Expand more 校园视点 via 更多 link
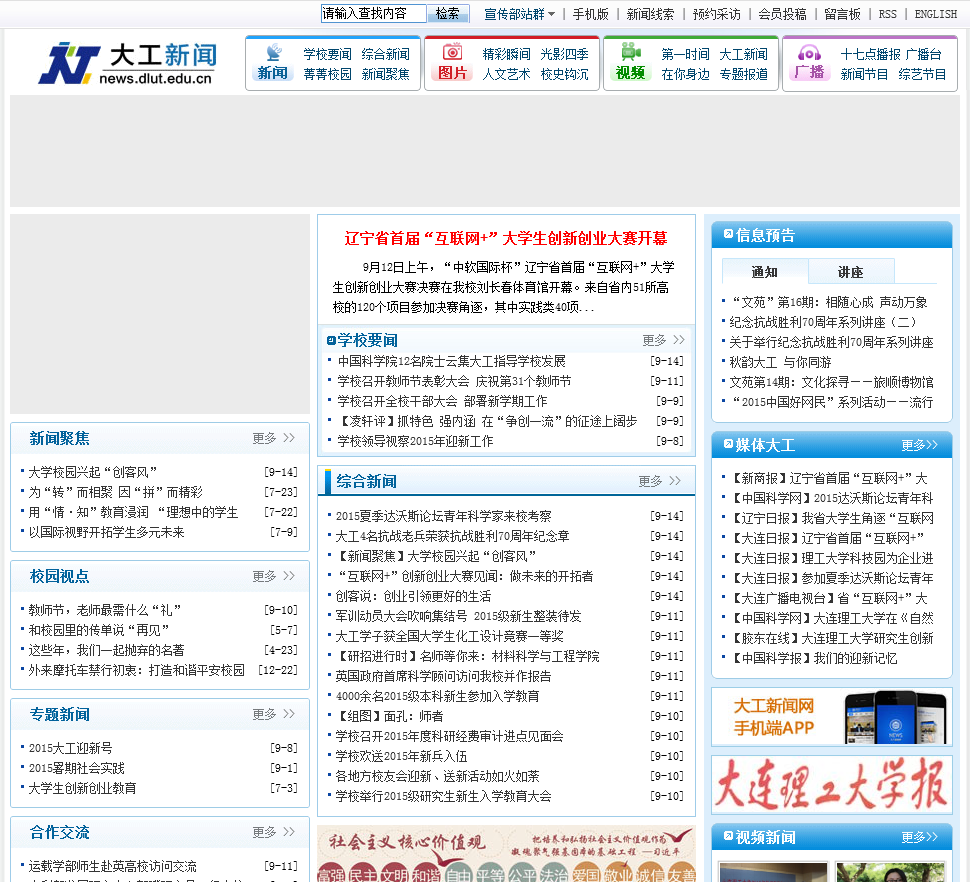 (273, 576)
